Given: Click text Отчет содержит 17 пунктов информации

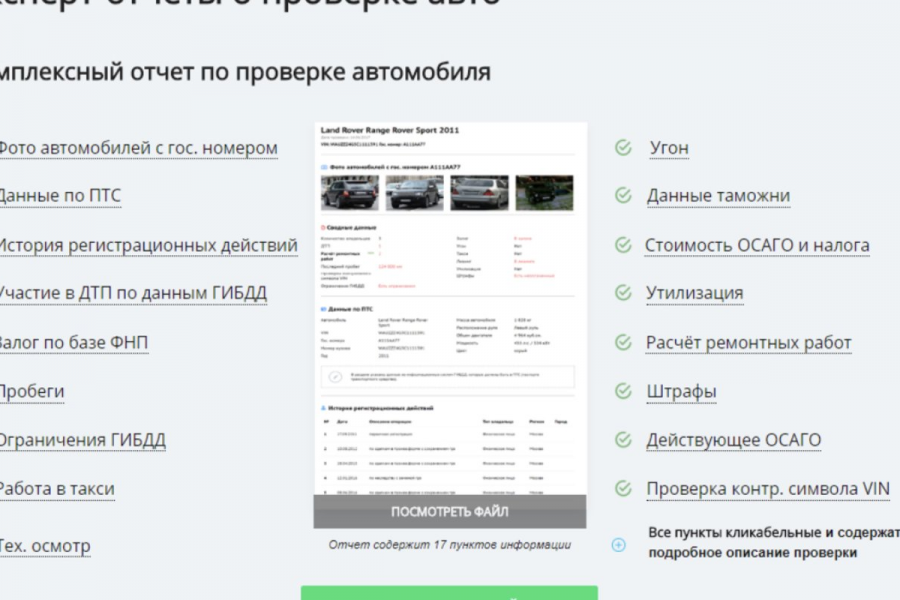Looking at the screenshot, I should click(449, 545).
